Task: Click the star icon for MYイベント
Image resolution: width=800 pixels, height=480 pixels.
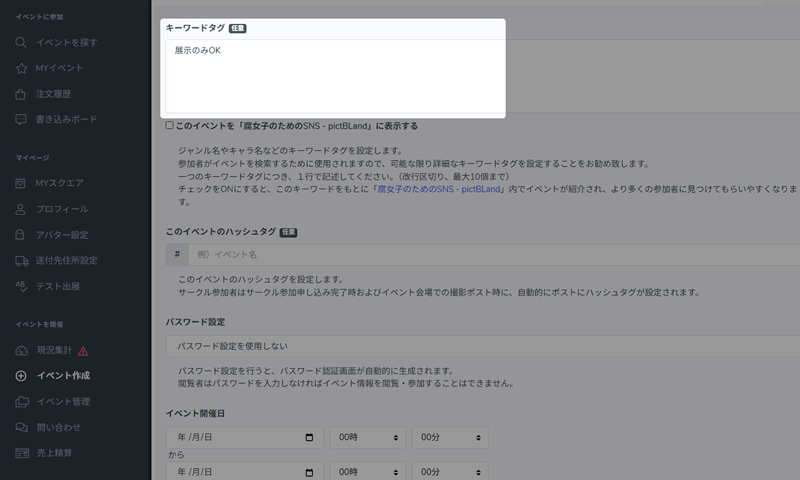Action: (21, 68)
